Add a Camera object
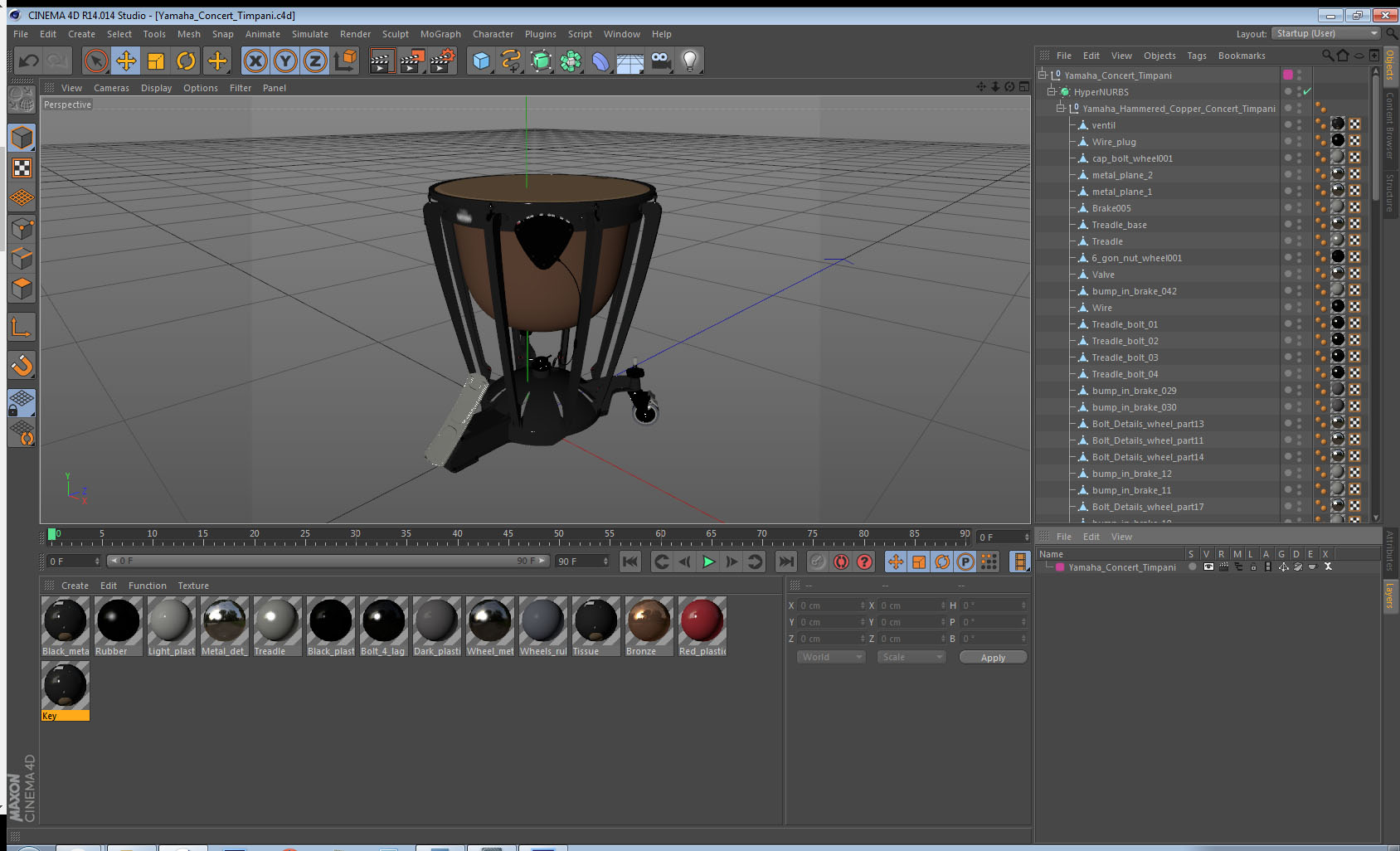The height and width of the screenshot is (851, 1400). [660, 61]
